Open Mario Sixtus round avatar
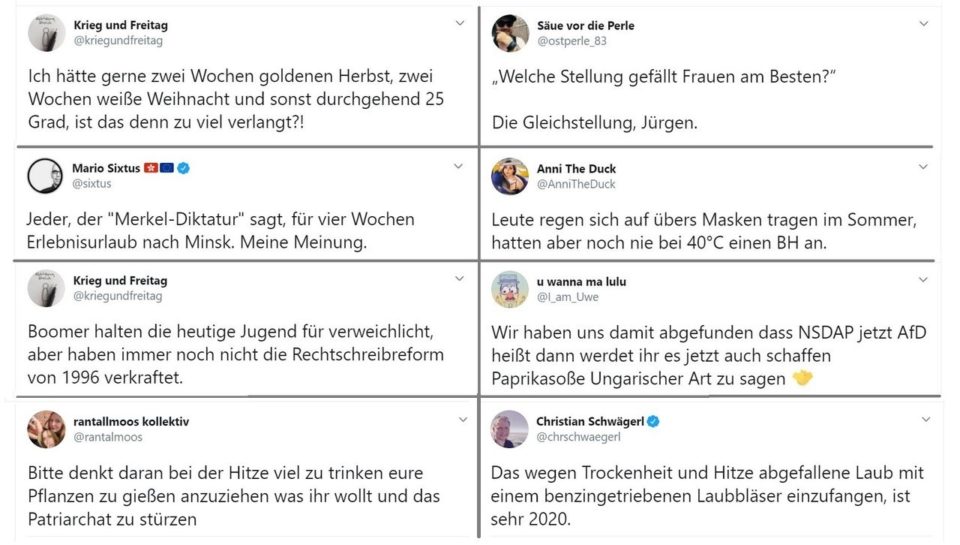Image resolution: width=960 pixels, height=545 pixels. (45, 176)
